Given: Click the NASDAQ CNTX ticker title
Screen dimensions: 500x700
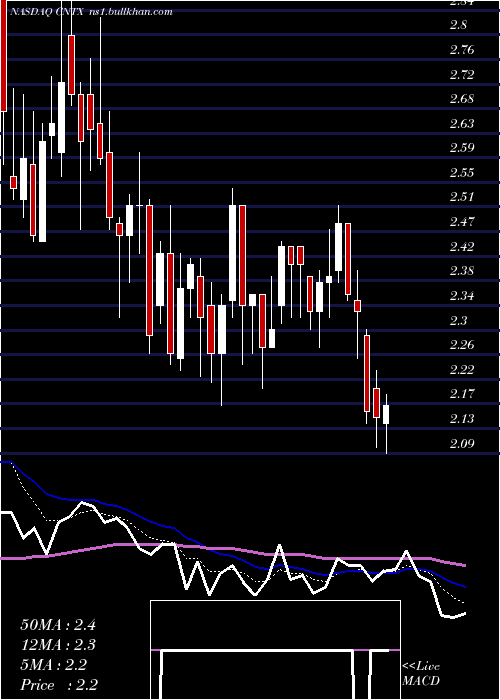Looking at the screenshot, I should click(x=45, y=12).
